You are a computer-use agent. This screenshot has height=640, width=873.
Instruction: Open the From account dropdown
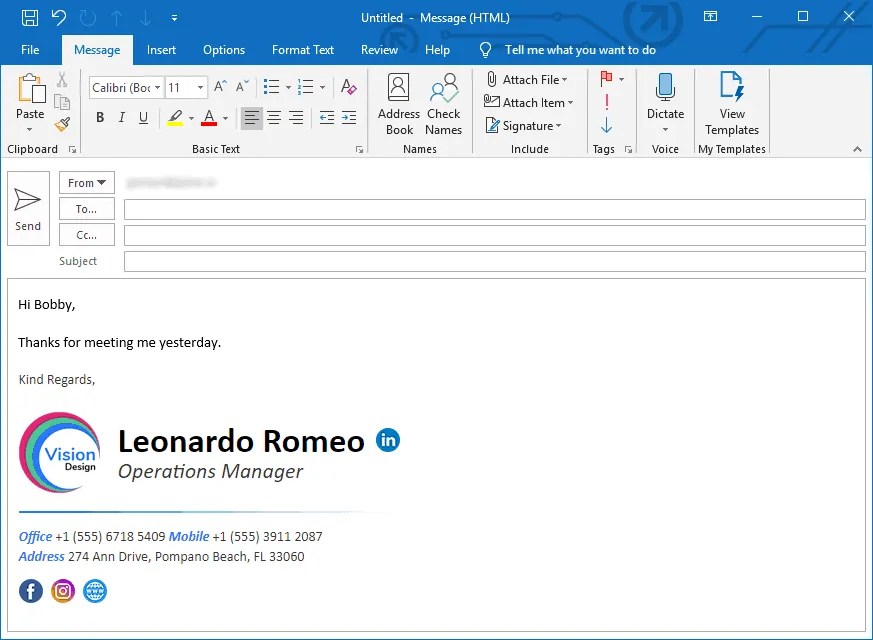(x=86, y=182)
